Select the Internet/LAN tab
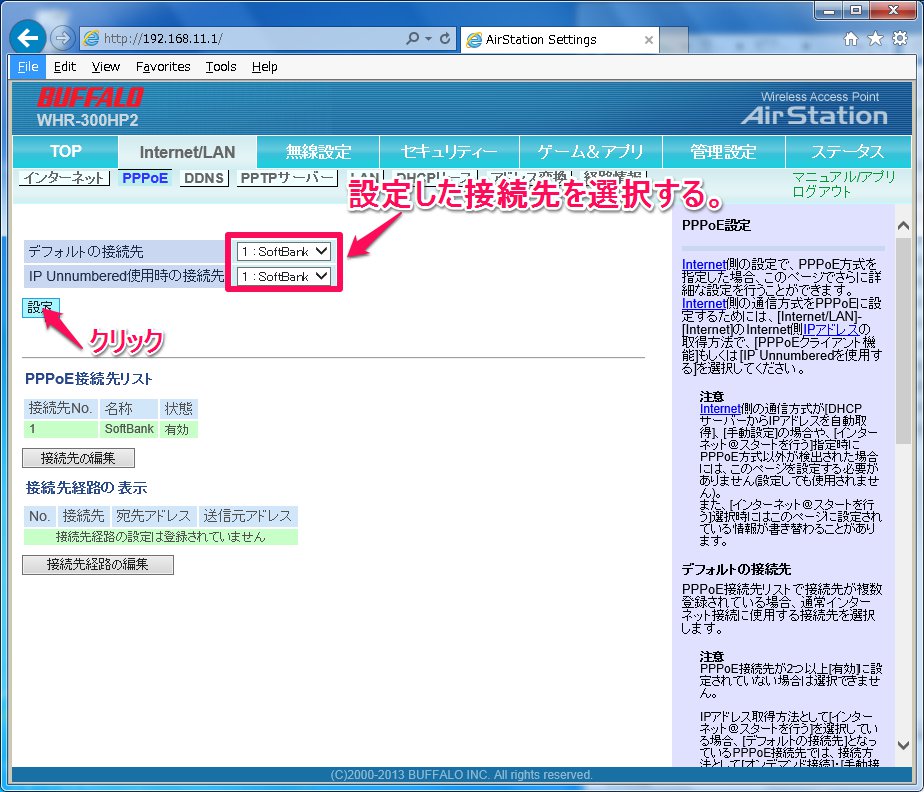 pyautogui.click(x=187, y=152)
